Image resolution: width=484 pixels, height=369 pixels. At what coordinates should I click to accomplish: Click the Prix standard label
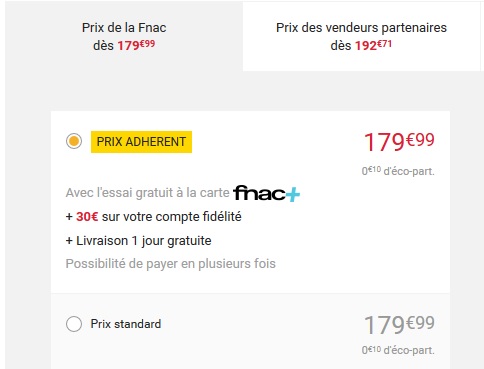[126, 324]
